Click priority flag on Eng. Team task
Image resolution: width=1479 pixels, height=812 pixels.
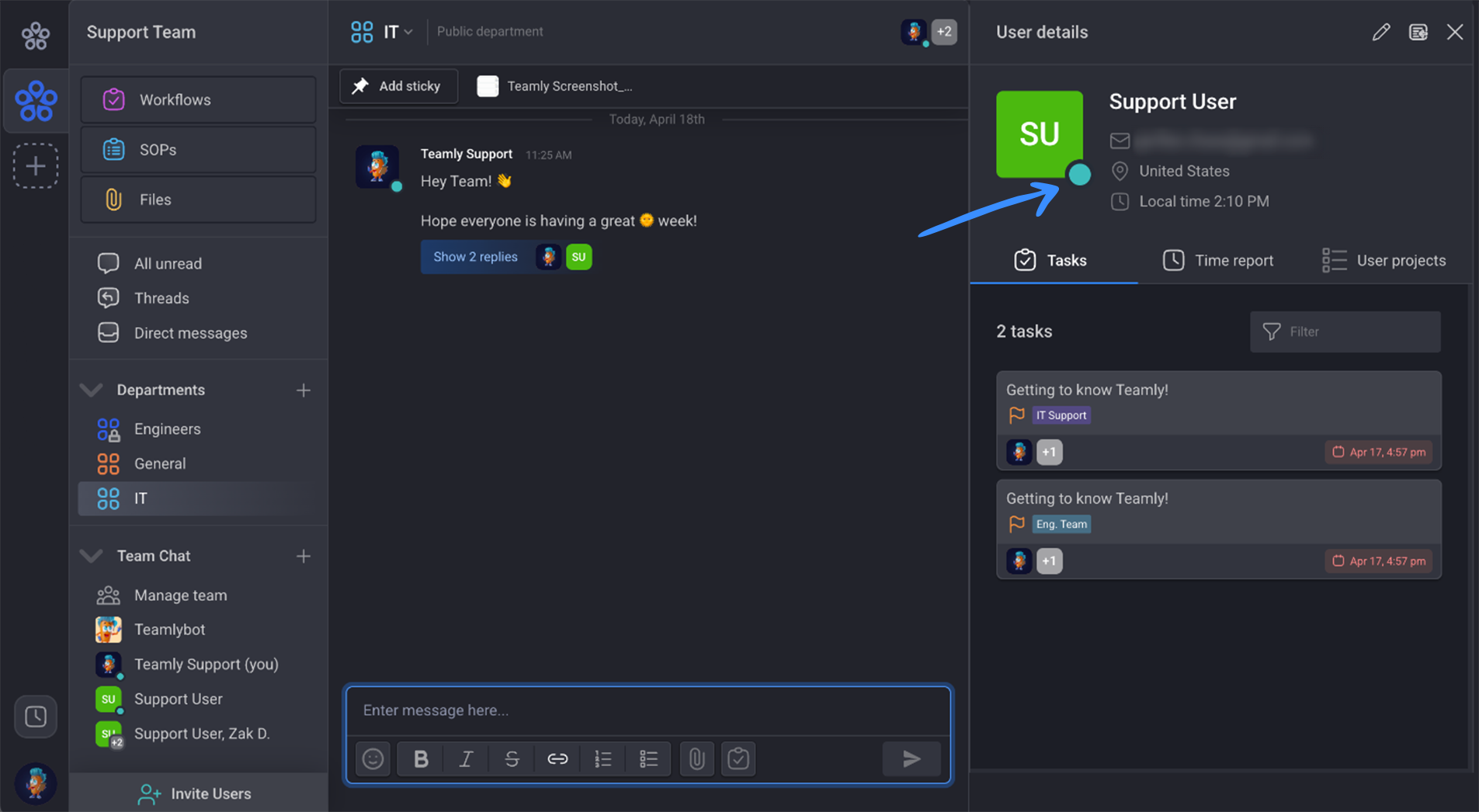(1016, 524)
